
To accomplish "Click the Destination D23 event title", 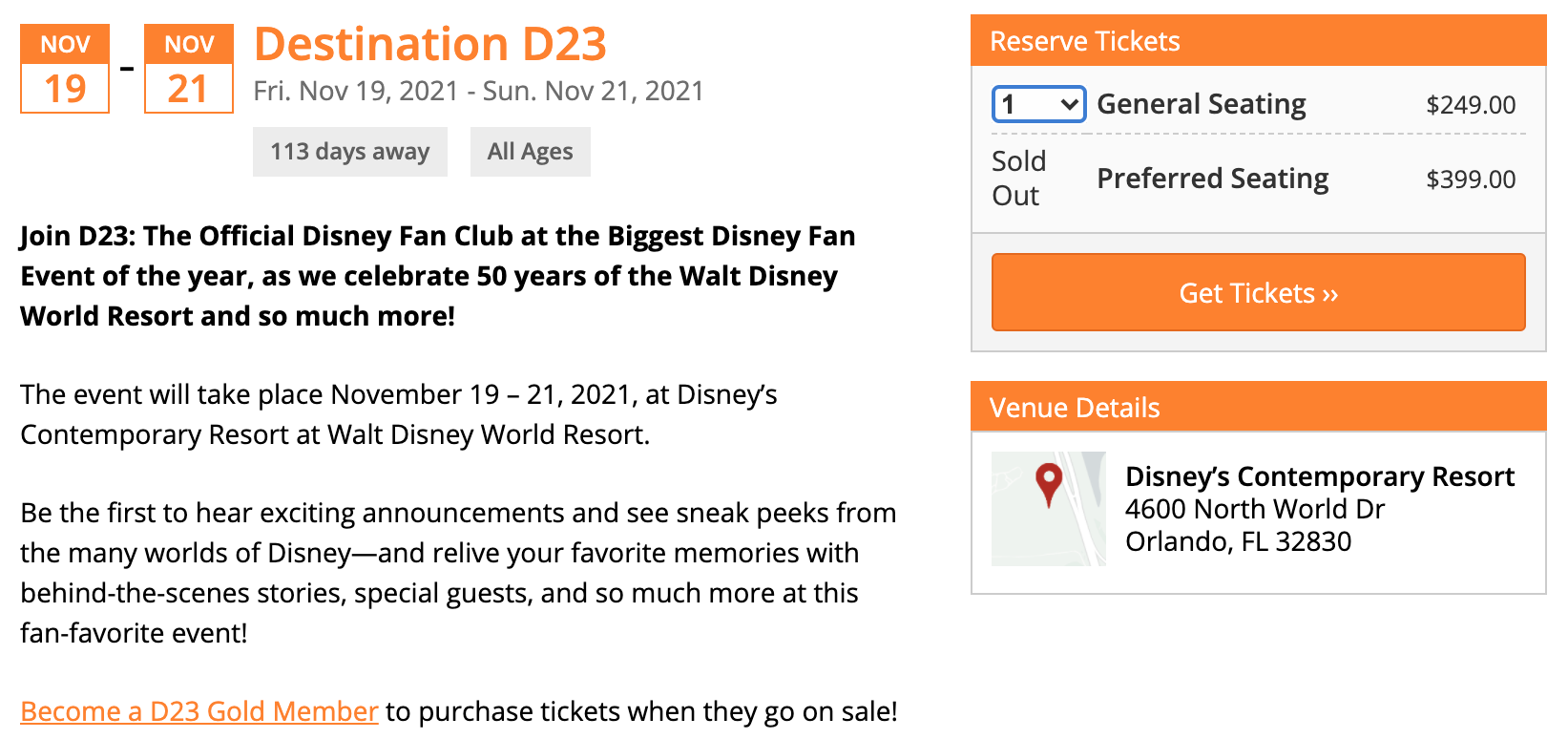I will [430, 45].
